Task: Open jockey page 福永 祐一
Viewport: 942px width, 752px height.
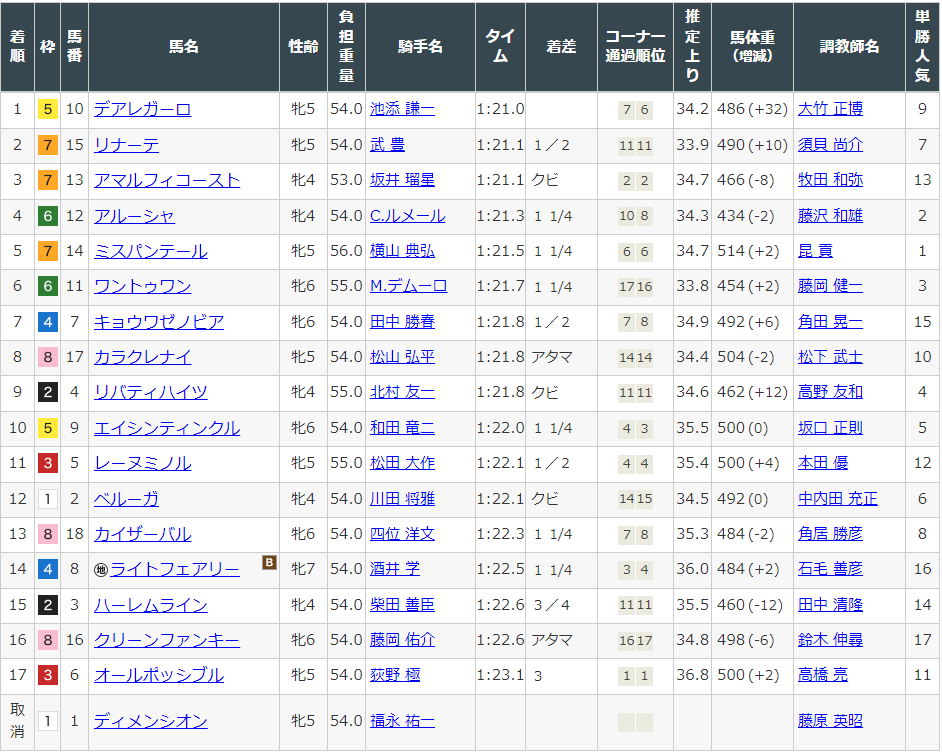Action: tap(402, 721)
